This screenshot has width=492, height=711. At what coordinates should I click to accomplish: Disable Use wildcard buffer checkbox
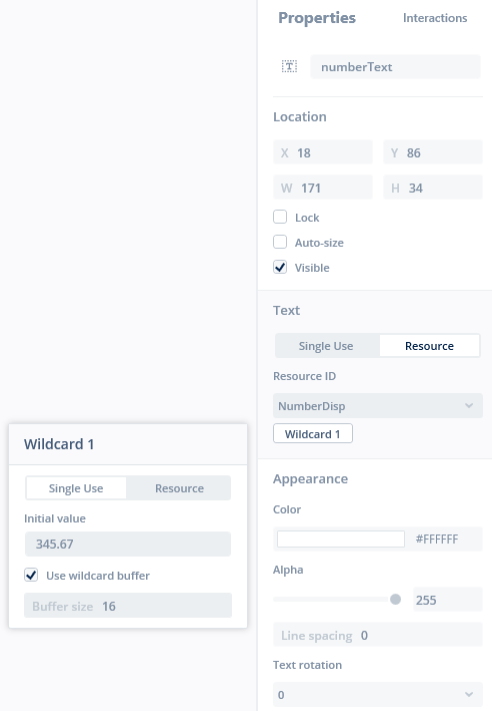pyautogui.click(x=31, y=575)
